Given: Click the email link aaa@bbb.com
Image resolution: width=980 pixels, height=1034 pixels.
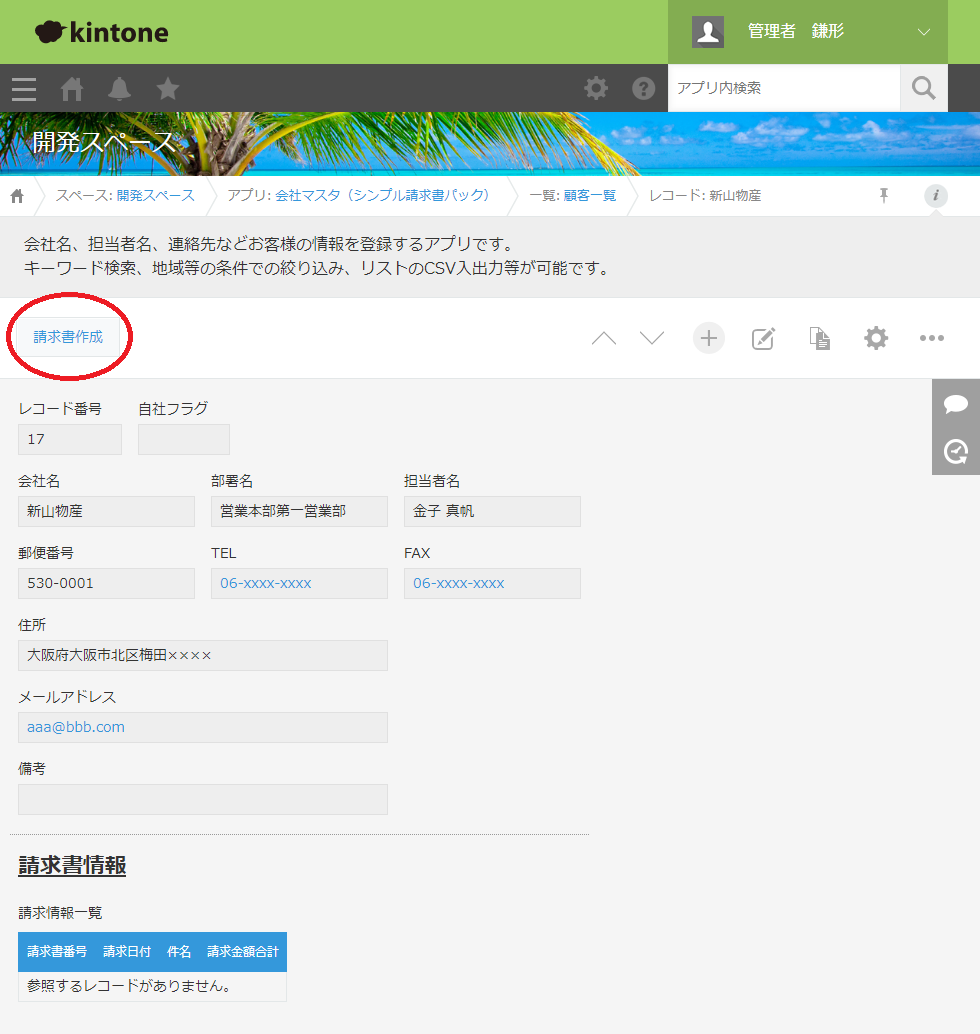Looking at the screenshot, I should pos(76,727).
